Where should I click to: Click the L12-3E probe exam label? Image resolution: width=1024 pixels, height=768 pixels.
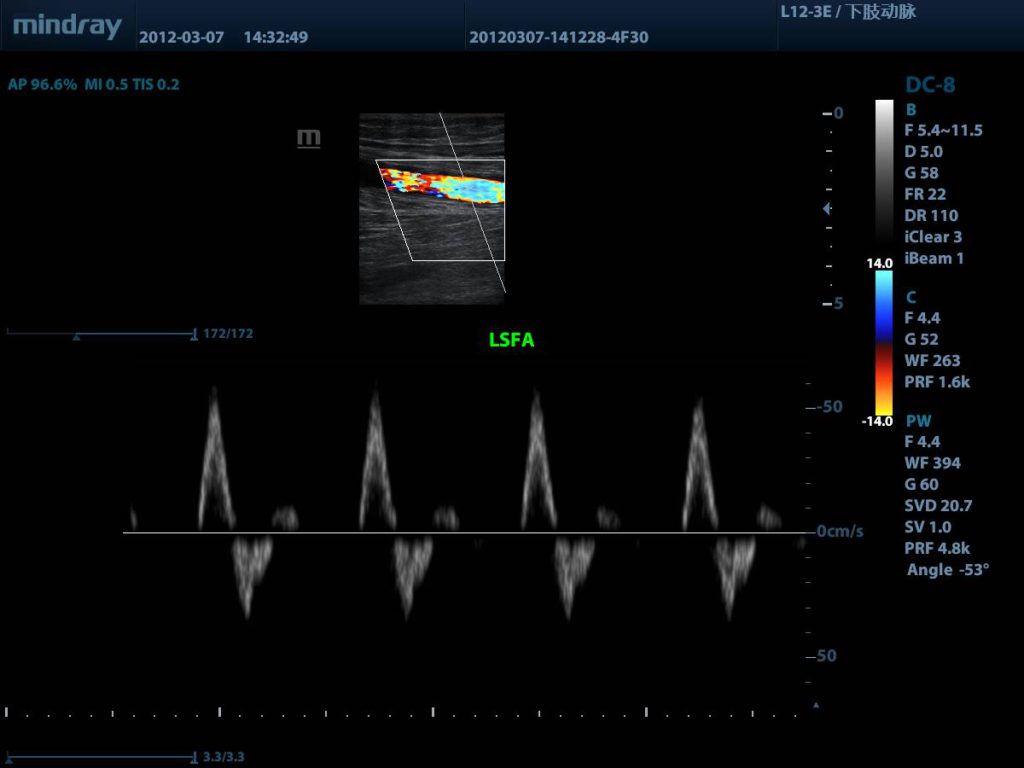point(847,13)
